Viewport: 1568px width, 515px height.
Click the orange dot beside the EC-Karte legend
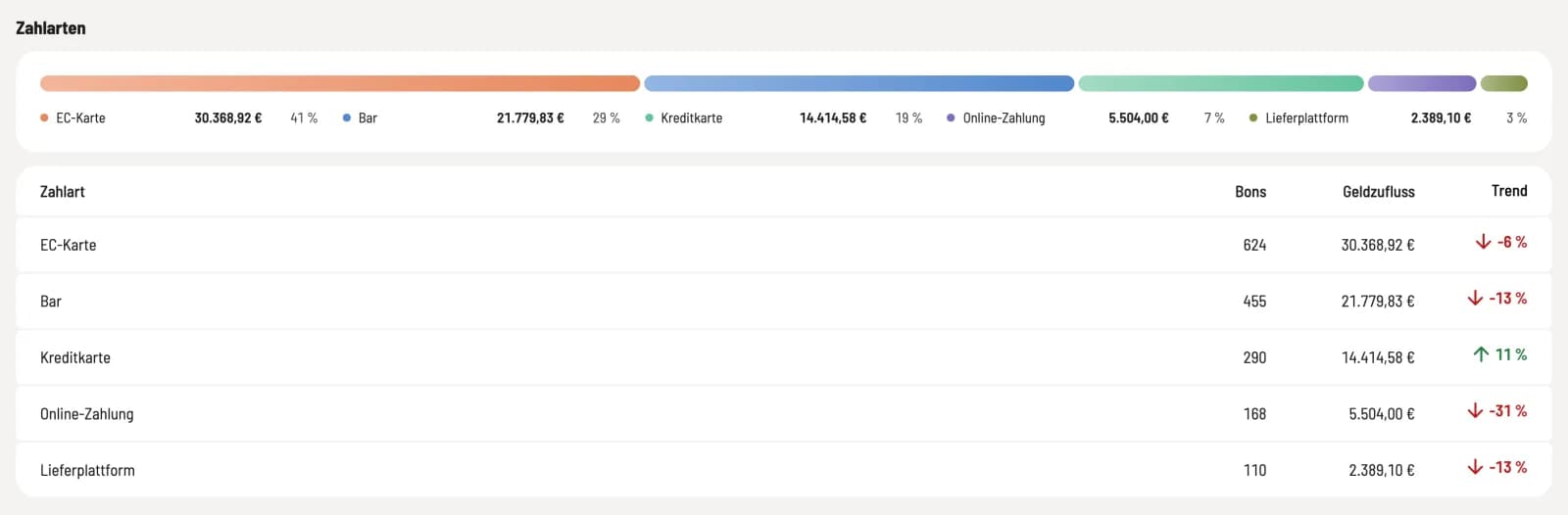pos(44,117)
